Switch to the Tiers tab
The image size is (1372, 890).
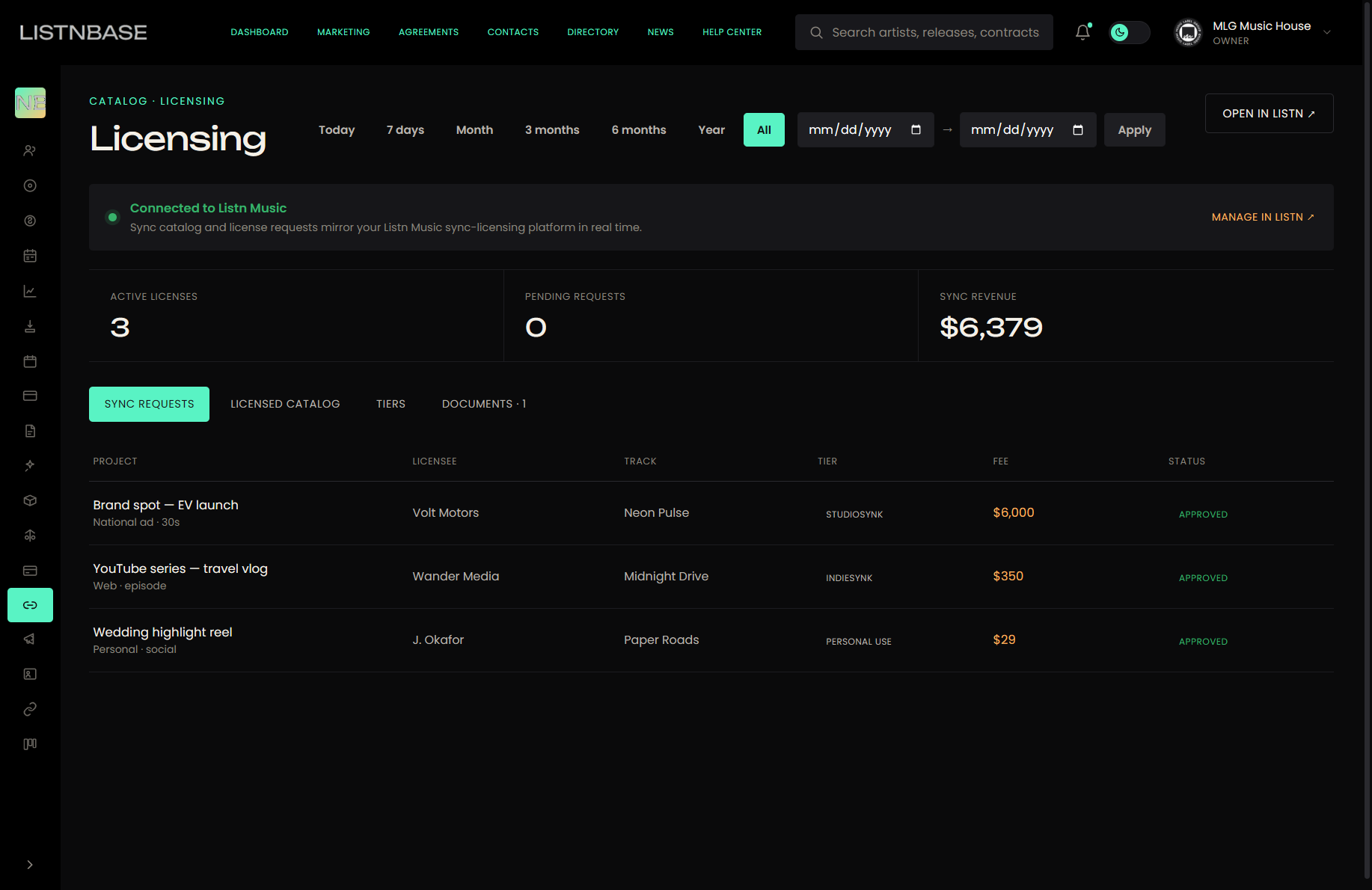point(391,404)
